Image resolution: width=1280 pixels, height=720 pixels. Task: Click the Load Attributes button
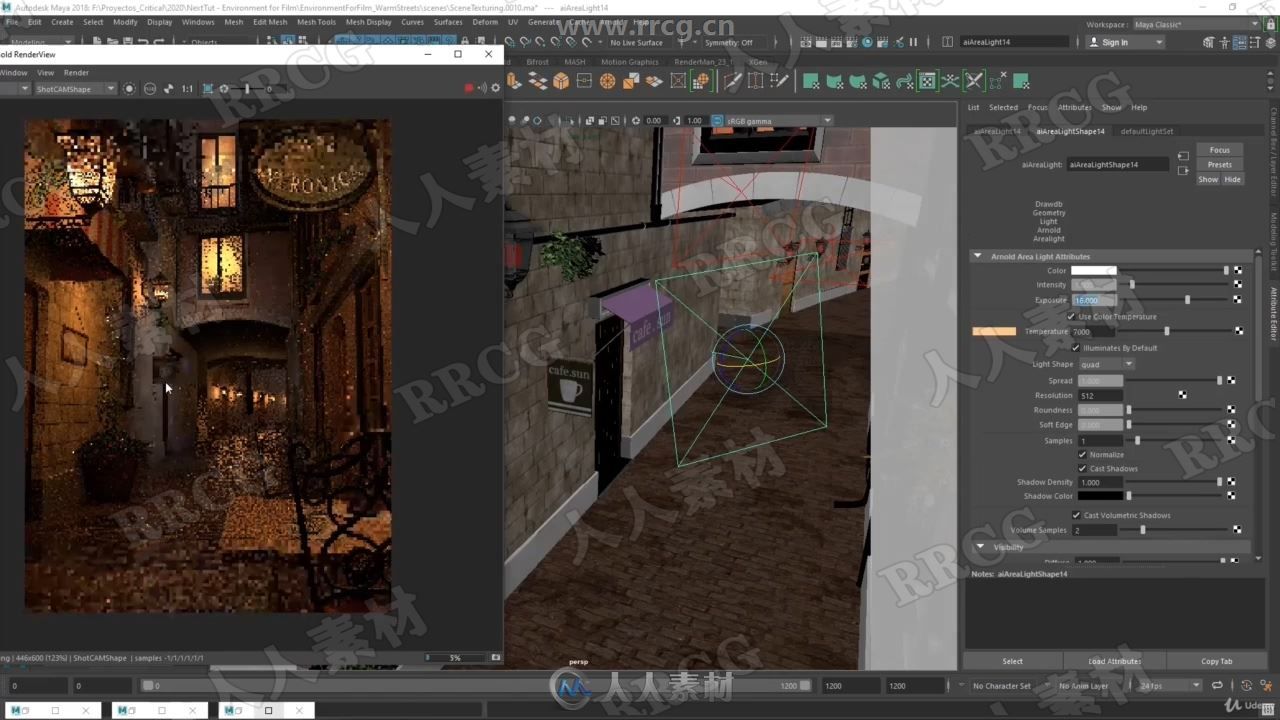[x=1115, y=661]
